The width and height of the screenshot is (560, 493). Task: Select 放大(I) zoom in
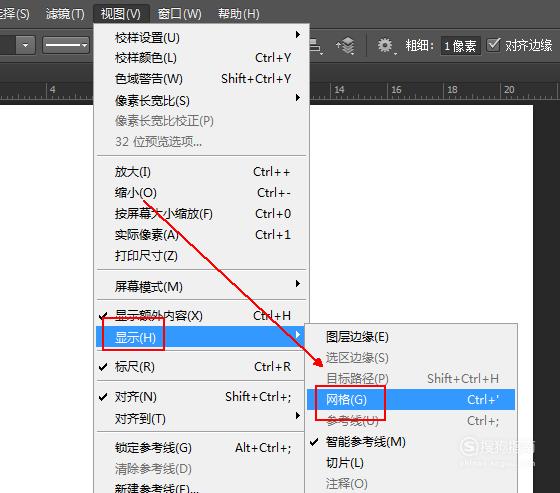point(201,172)
